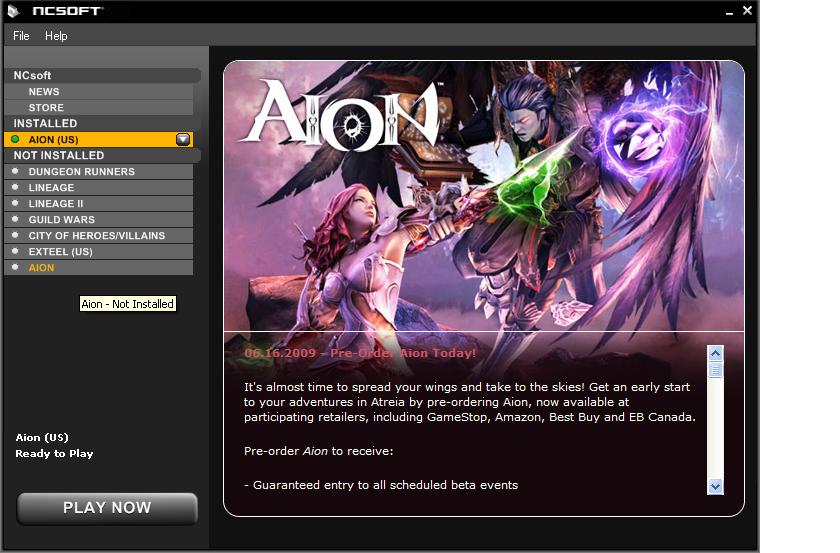Click the news scrollbar thumb
Screen dimensions: 840x553
click(x=715, y=370)
